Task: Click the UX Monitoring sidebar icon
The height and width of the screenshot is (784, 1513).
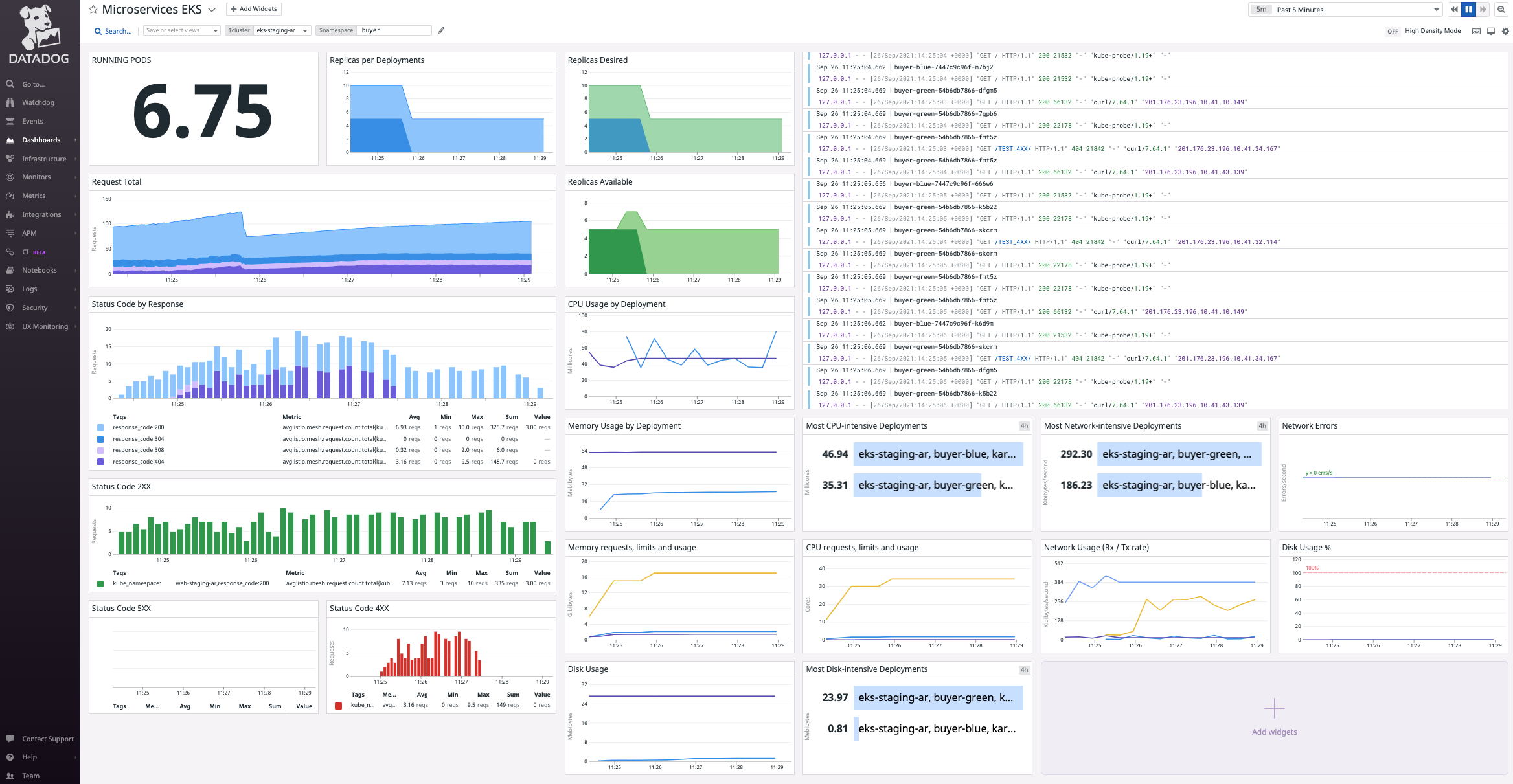Action: (10, 326)
